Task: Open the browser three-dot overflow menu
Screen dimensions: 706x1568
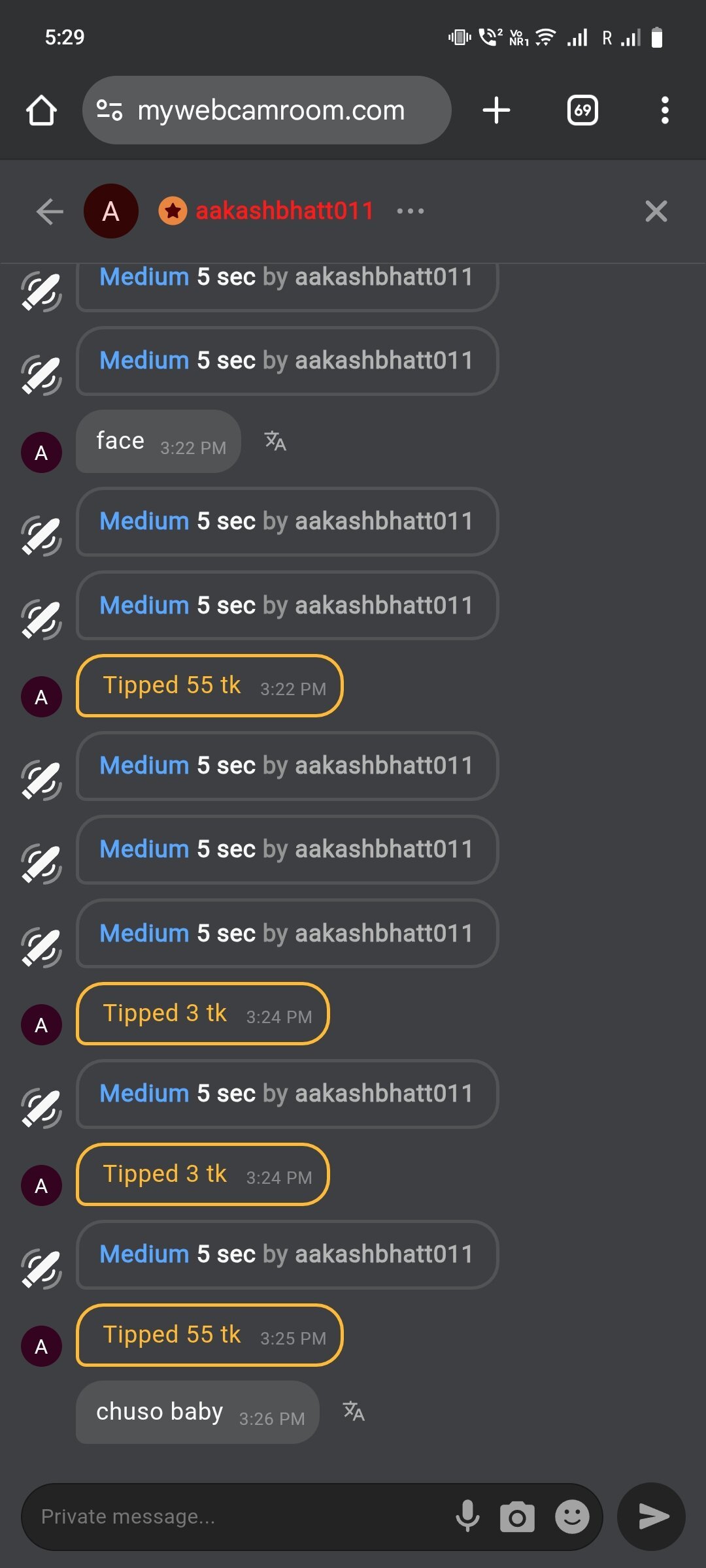Action: (665, 110)
